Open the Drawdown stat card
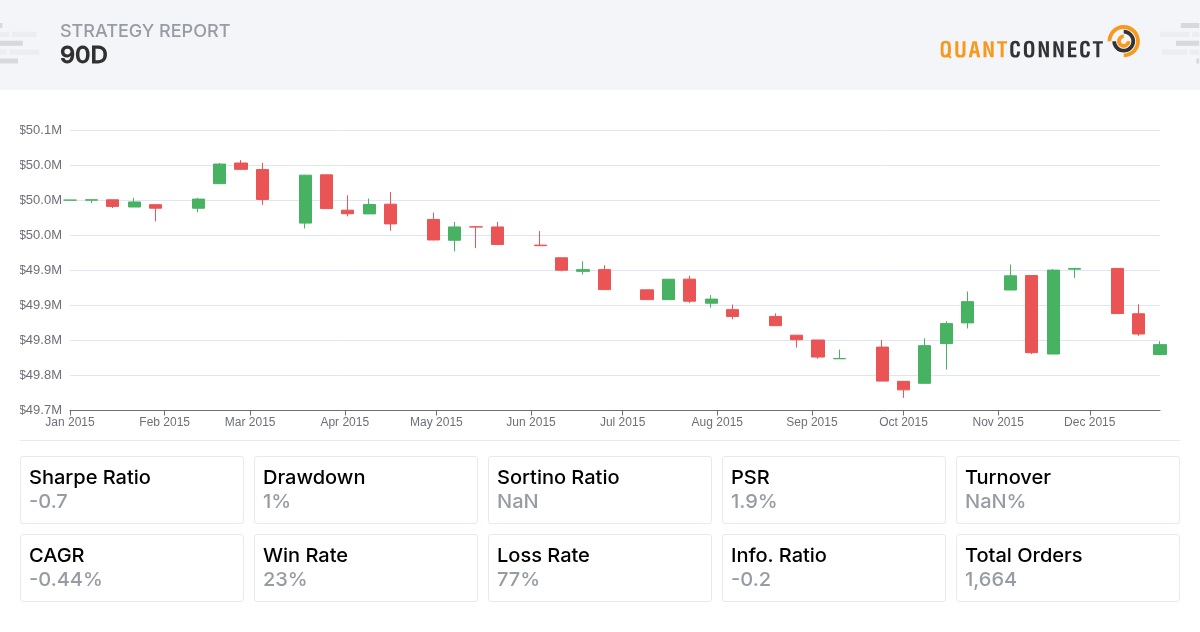This screenshot has height=632, width=1200. coord(366,490)
